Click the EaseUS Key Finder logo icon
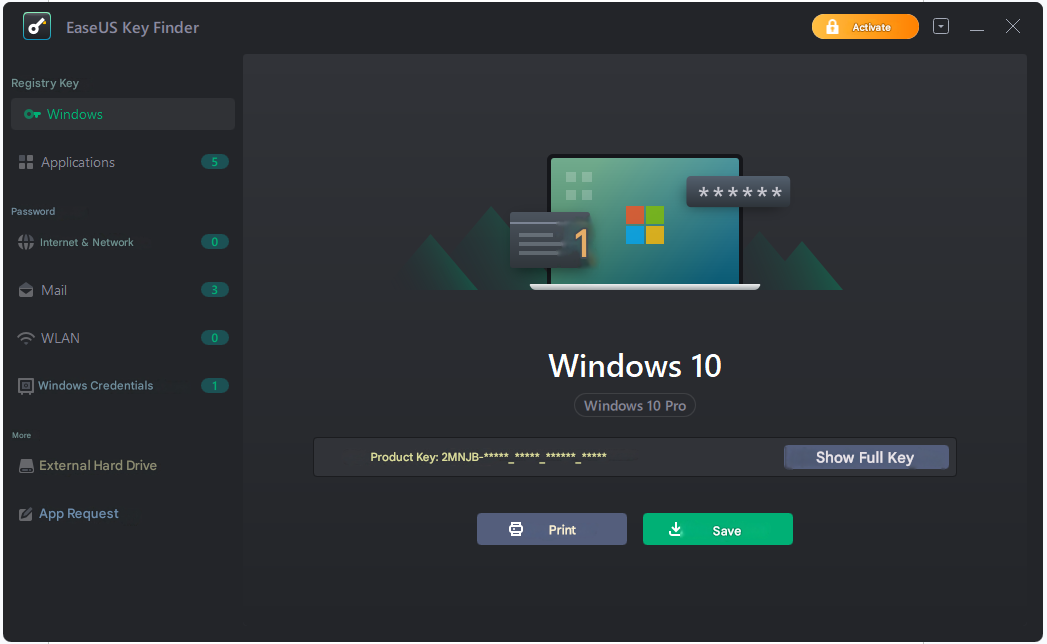1047x644 pixels. [x=37, y=27]
